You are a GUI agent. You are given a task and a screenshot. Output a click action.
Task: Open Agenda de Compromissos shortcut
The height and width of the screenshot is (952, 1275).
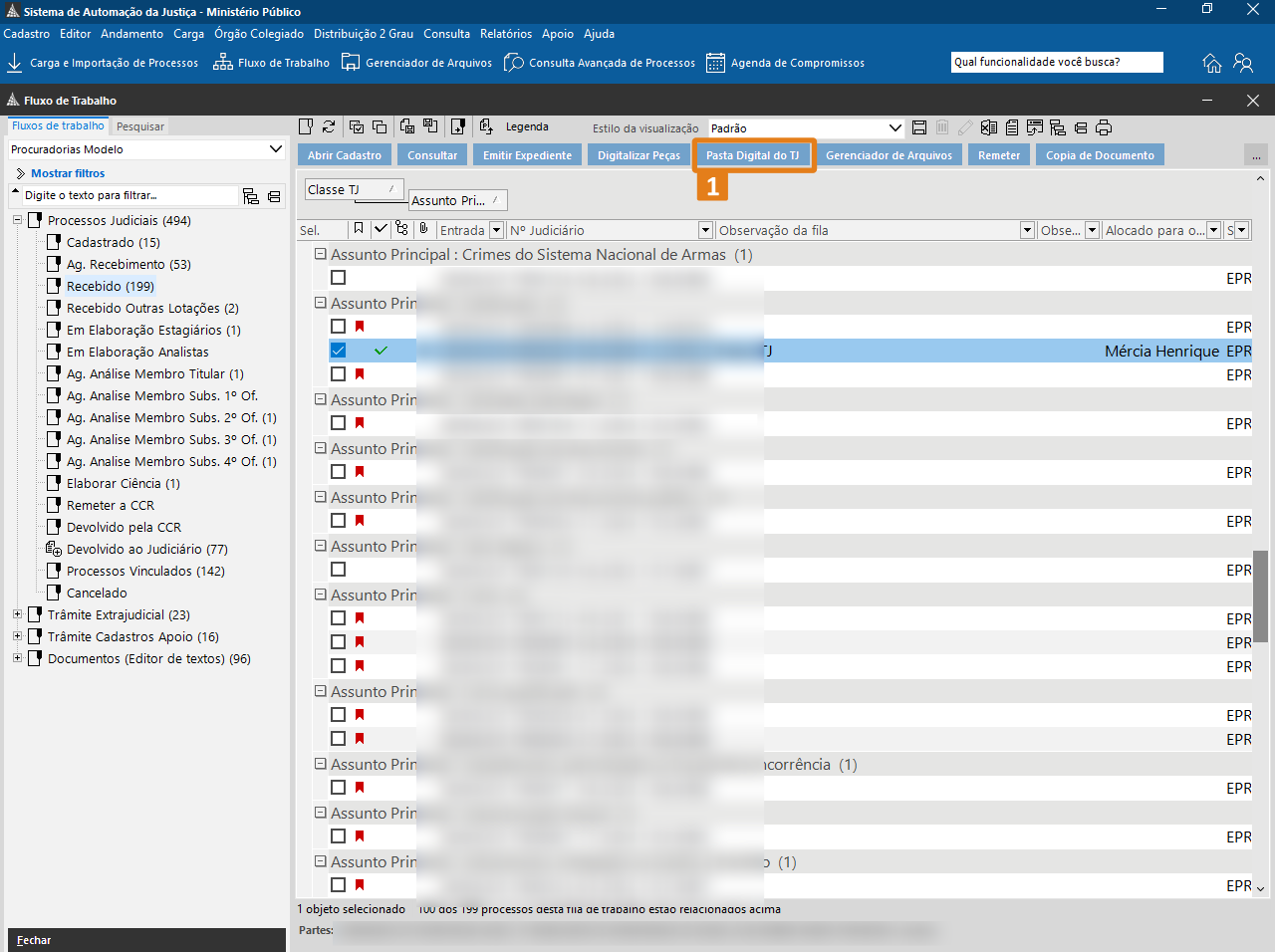(x=785, y=63)
